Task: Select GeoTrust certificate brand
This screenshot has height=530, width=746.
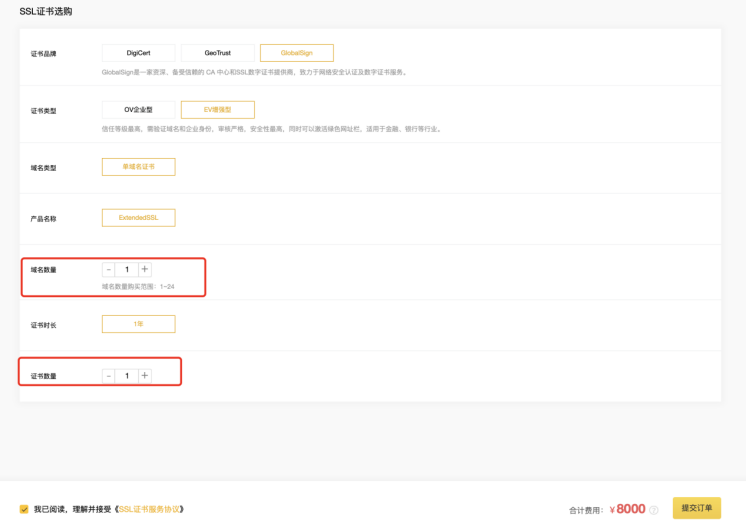Action: 217,53
